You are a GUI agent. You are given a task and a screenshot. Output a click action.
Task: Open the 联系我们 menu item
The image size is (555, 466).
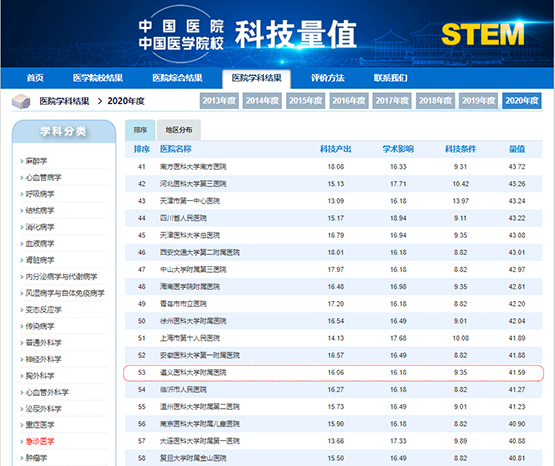coord(390,78)
